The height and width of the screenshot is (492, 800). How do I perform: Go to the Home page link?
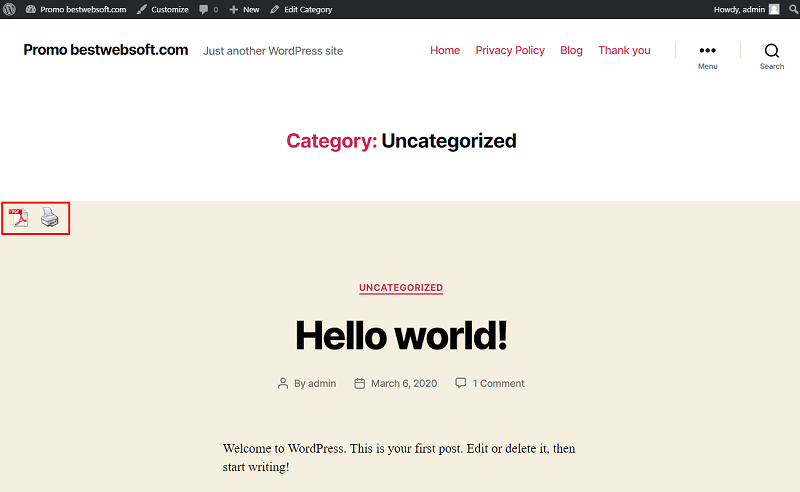coord(445,50)
